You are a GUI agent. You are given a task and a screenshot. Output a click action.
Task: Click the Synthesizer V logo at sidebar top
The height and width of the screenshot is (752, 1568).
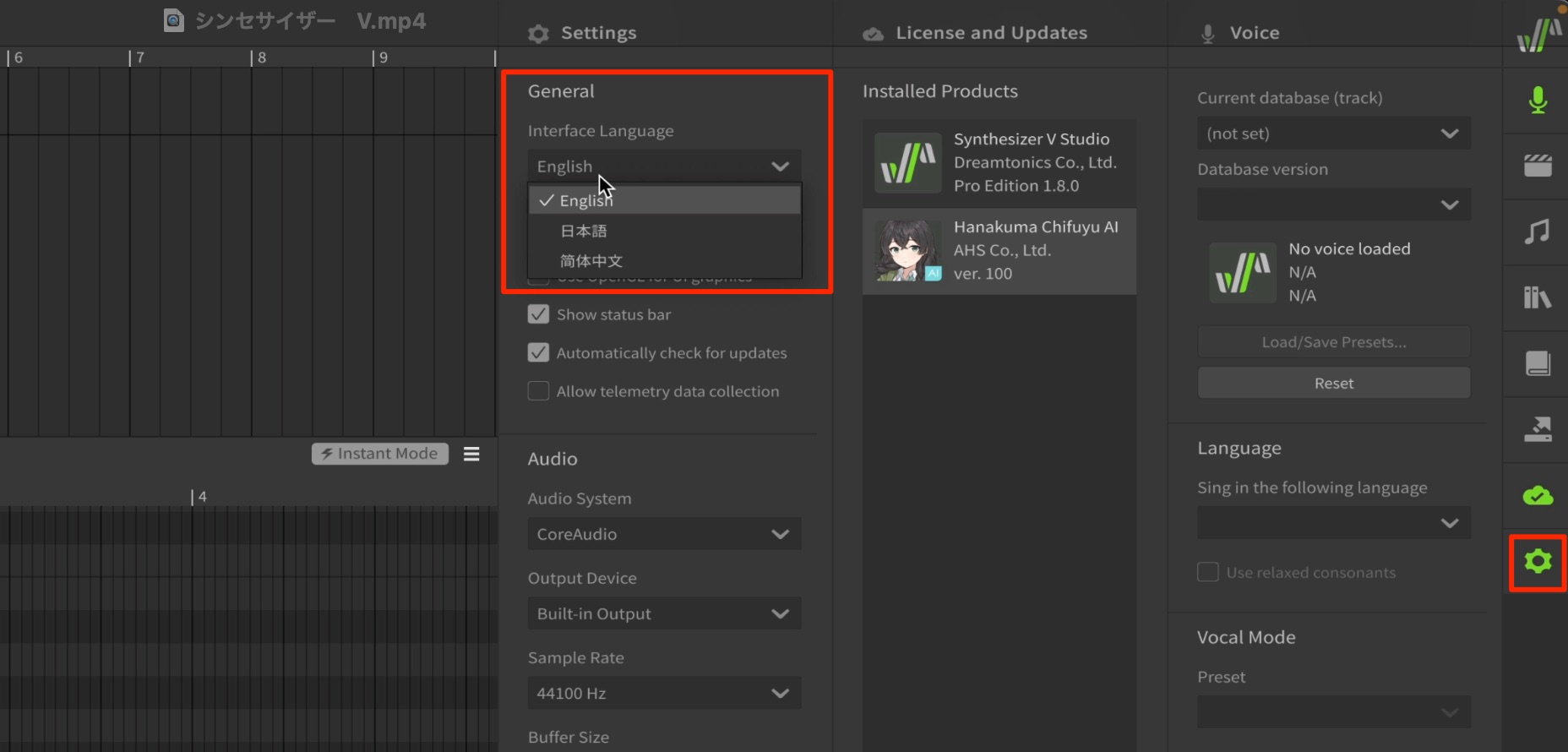click(x=1539, y=34)
